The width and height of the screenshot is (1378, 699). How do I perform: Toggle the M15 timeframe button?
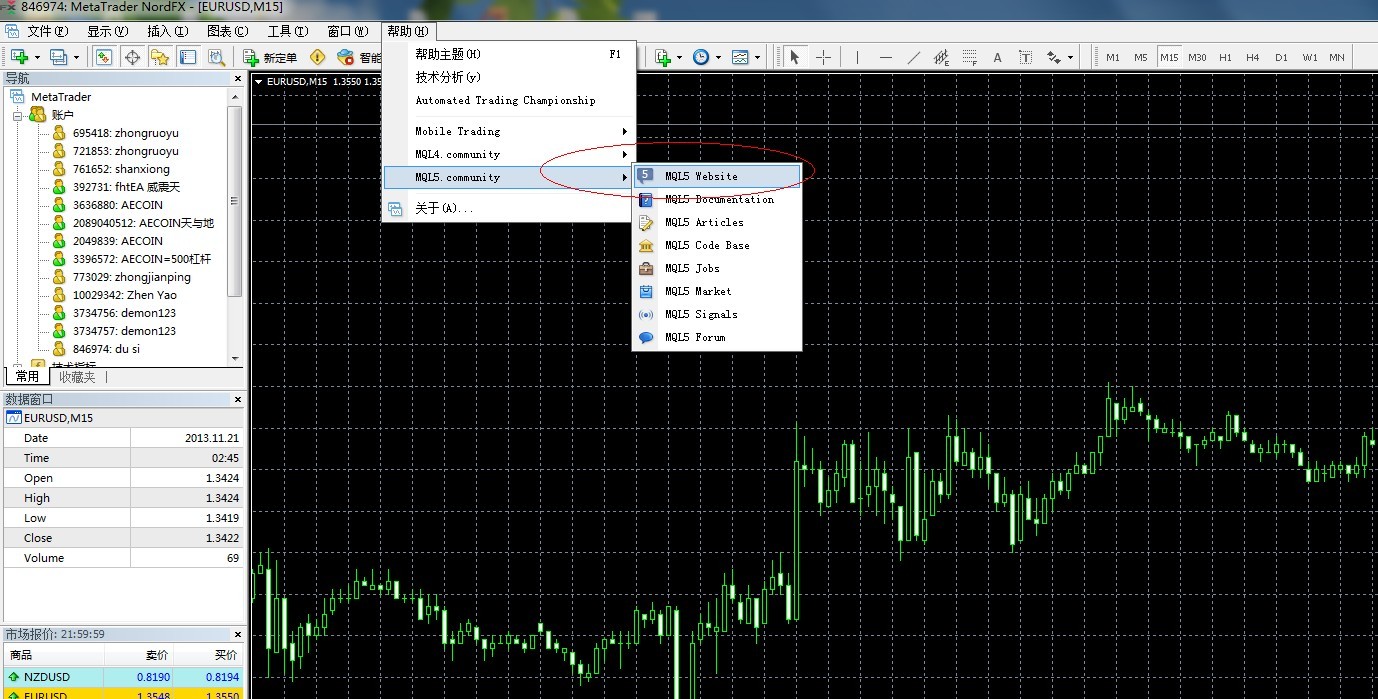click(x=1169, y=57)
